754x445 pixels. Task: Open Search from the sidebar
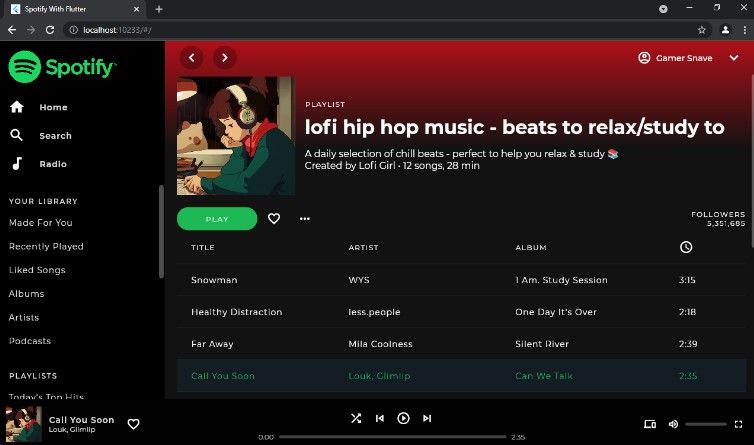55,136
